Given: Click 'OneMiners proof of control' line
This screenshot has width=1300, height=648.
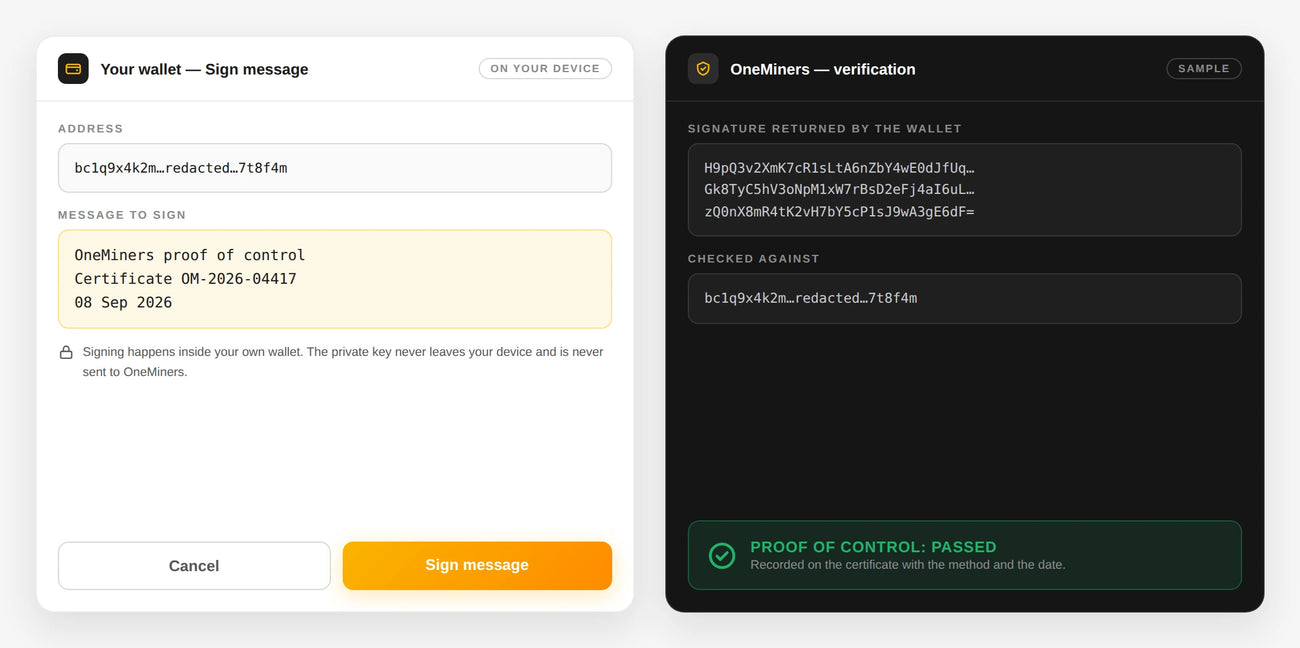Looking at the screenshot, I should click(190, 255).
